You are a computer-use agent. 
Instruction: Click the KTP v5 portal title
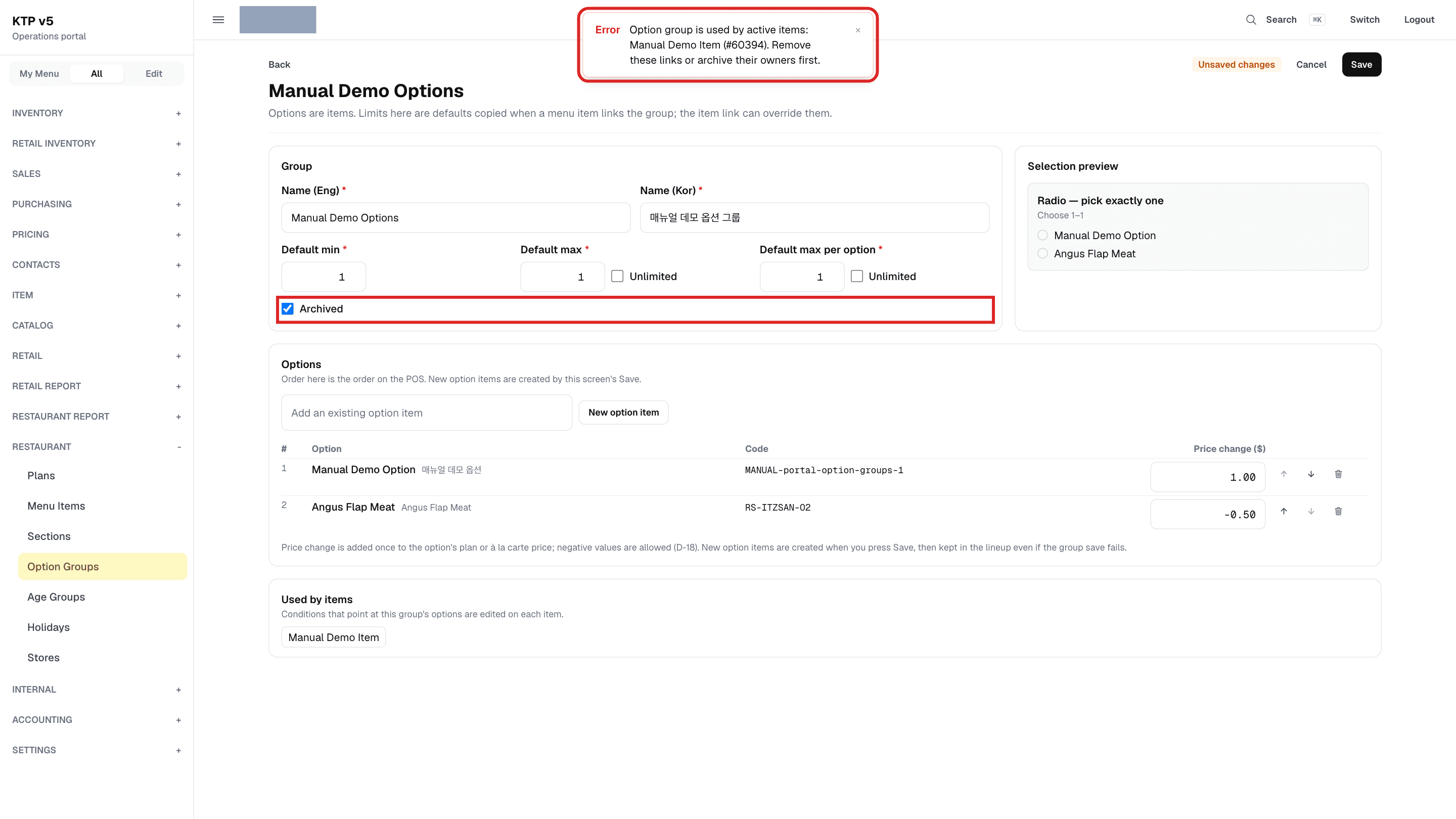(x=33, y=21)
